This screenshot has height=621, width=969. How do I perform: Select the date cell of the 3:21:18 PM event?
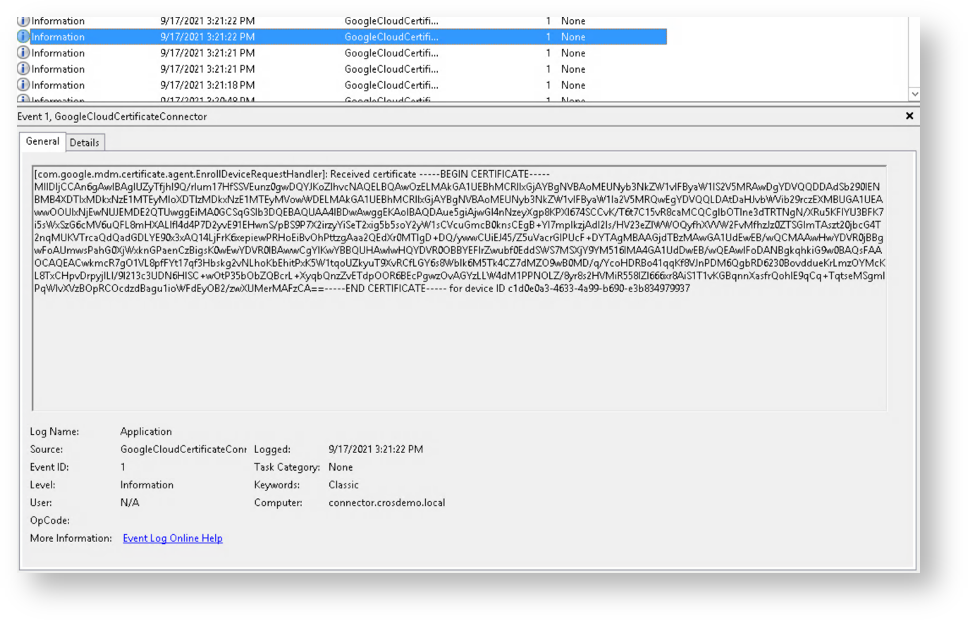click(207, 85)
